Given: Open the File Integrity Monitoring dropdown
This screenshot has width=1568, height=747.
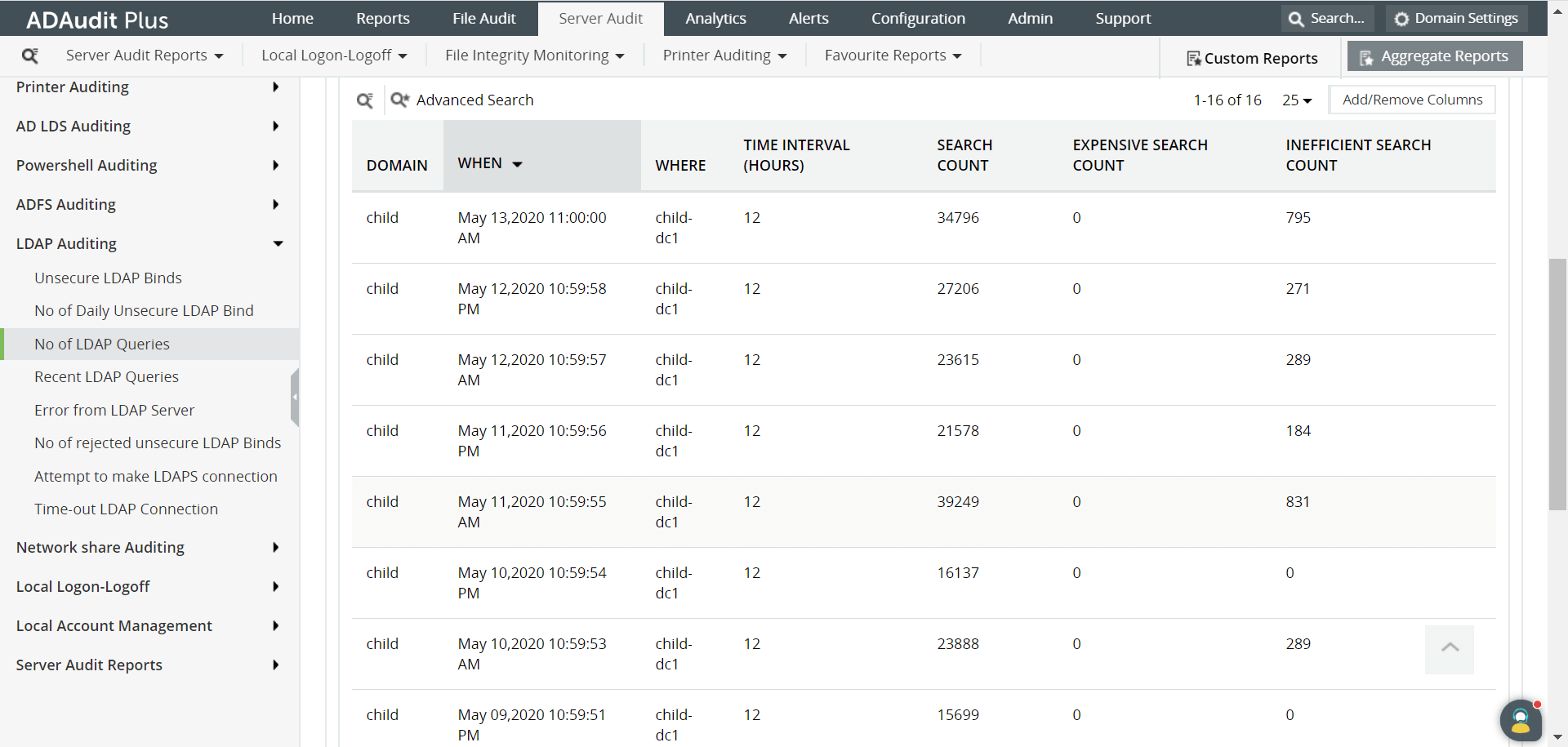Looking at the screenshot, I should tap(535, 56).
